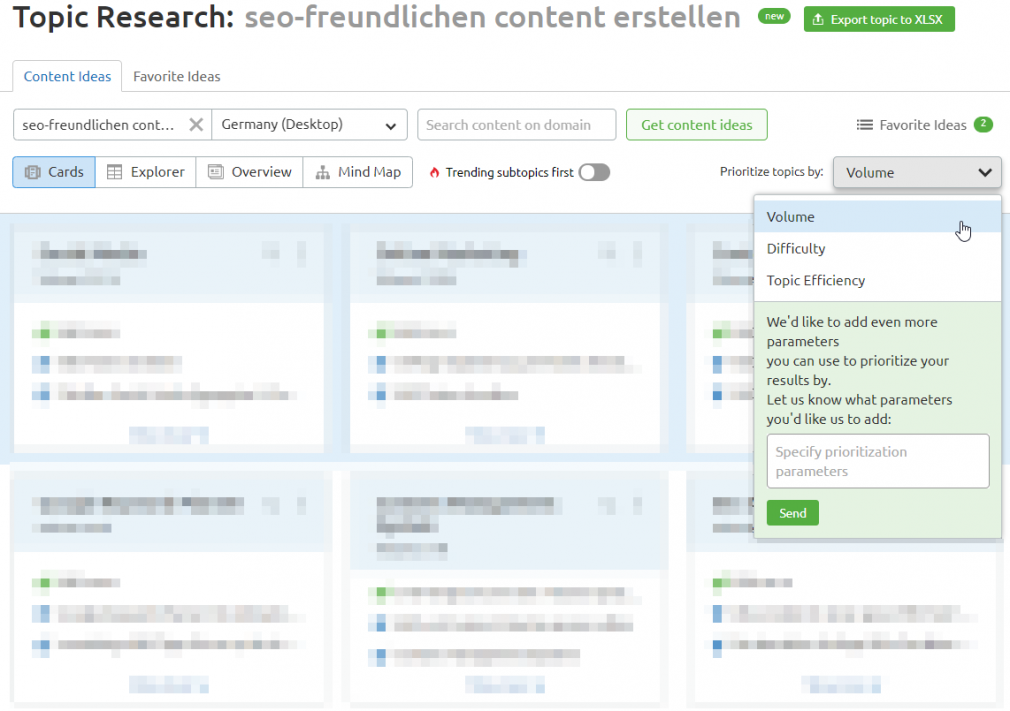Click the Search content on domain field
This screenshot has width=1010, height=711.
(517, 124)
